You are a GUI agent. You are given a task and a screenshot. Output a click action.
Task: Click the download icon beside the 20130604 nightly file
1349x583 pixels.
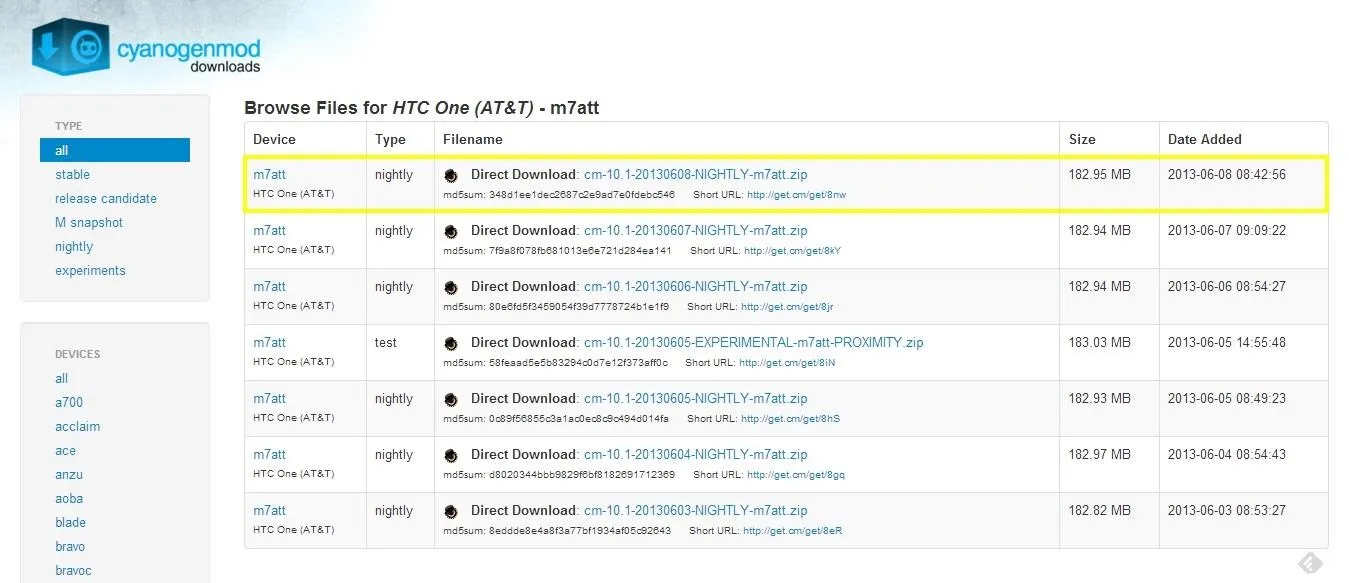tap(452, 455)
